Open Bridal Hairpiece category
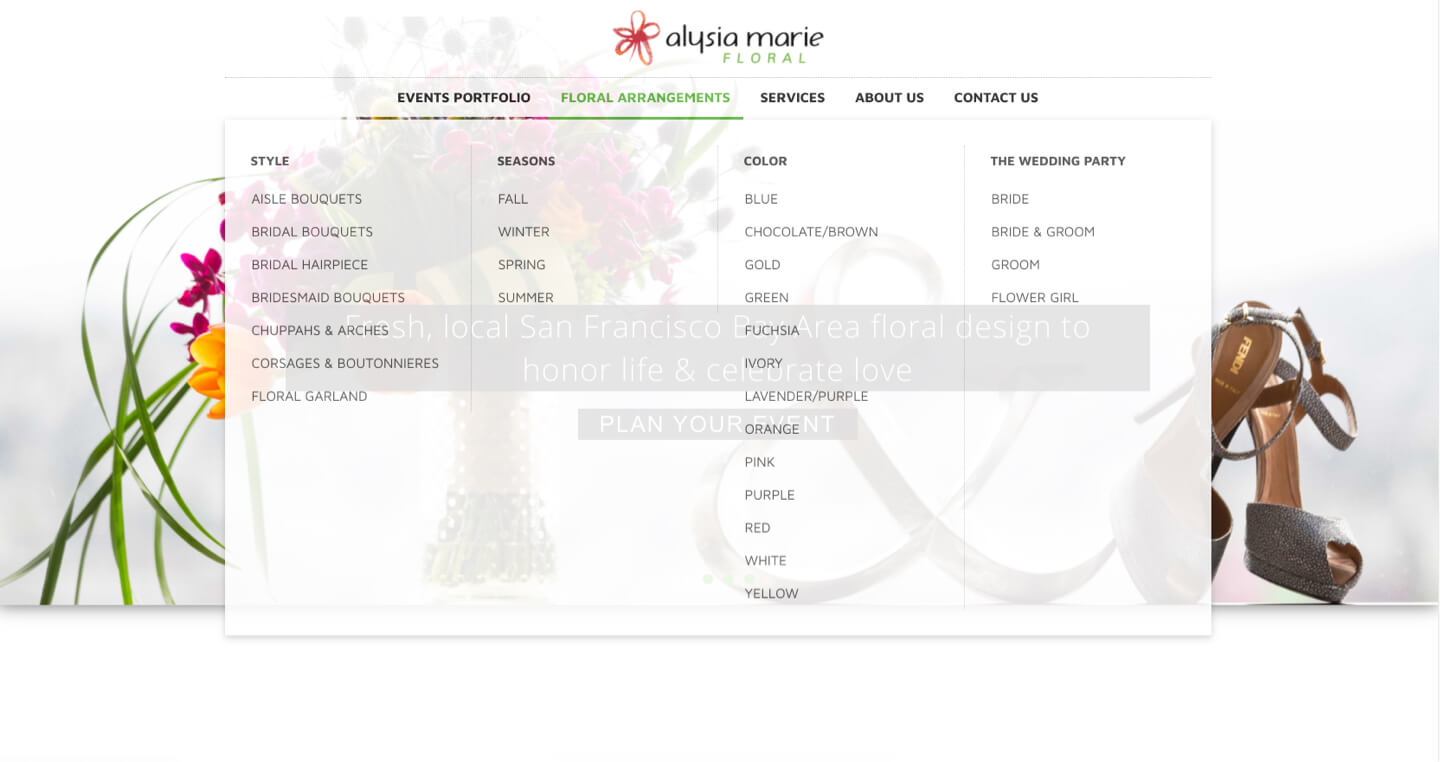Viewport: 1440px width, 762px height. point(310,265)
